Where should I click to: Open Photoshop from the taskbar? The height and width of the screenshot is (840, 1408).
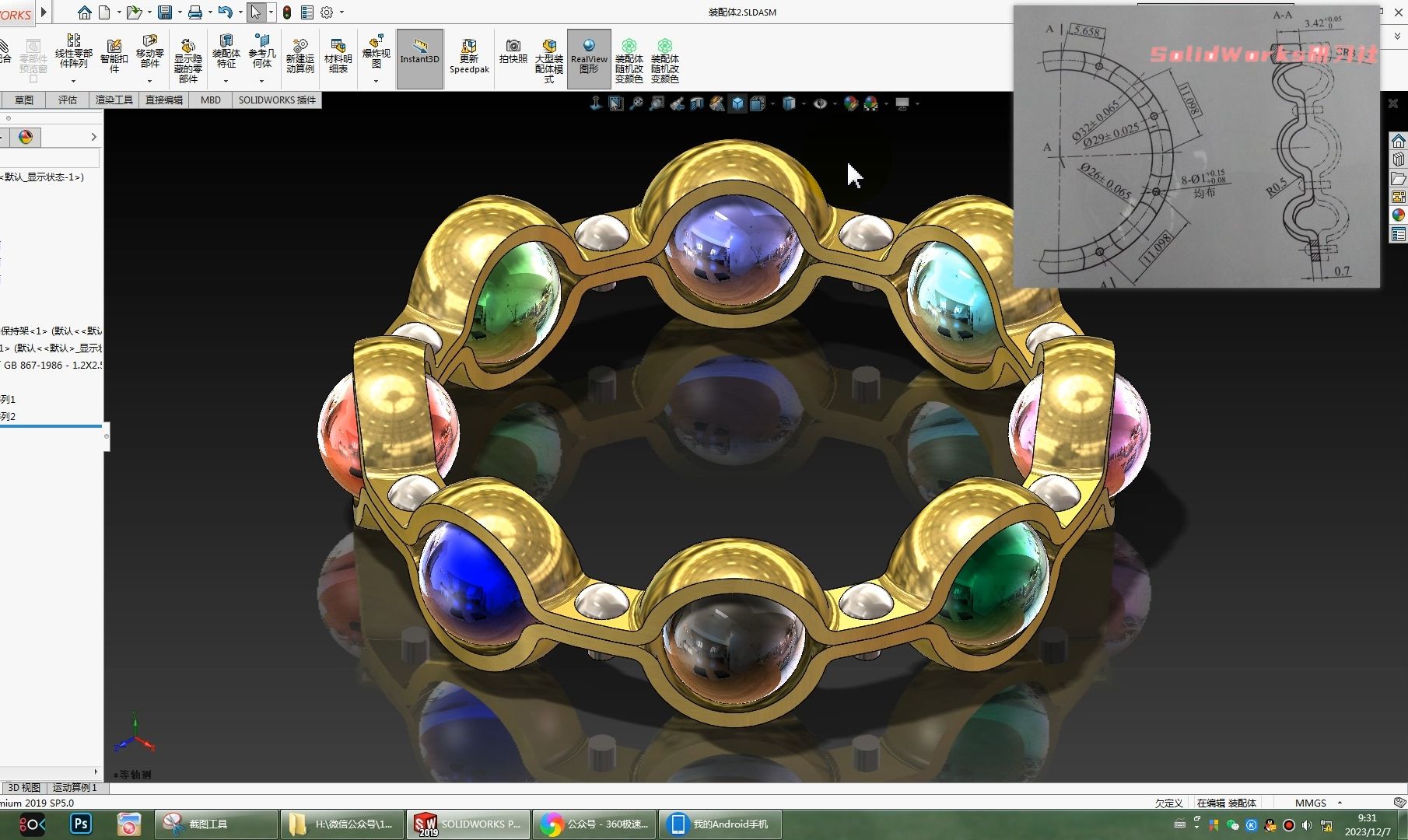pyautogui.click(x=81, y=824)
